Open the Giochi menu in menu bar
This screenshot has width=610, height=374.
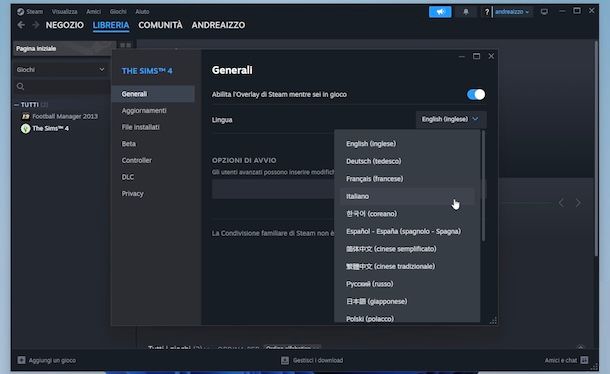click(118, 12)
